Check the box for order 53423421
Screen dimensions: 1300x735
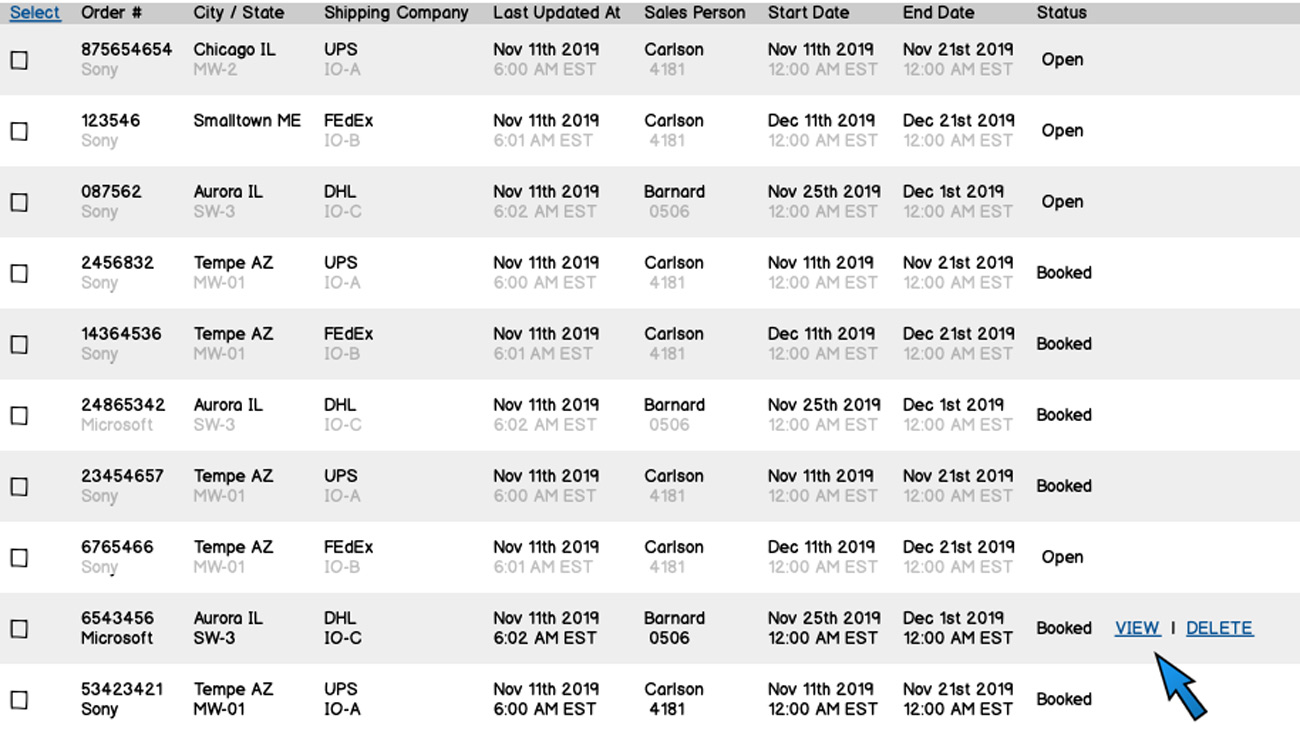19,700
